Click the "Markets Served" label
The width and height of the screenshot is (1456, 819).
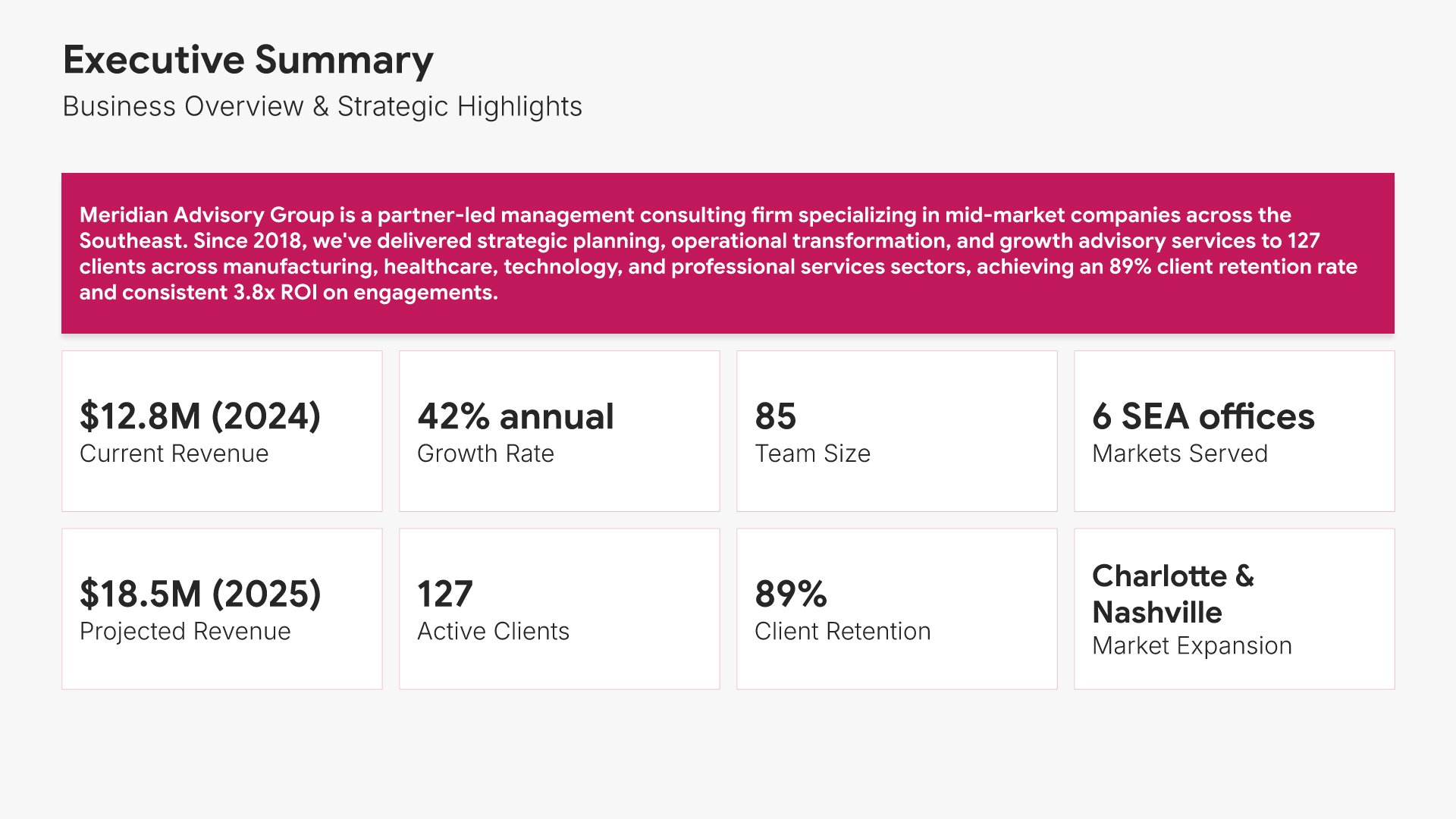1179,453
